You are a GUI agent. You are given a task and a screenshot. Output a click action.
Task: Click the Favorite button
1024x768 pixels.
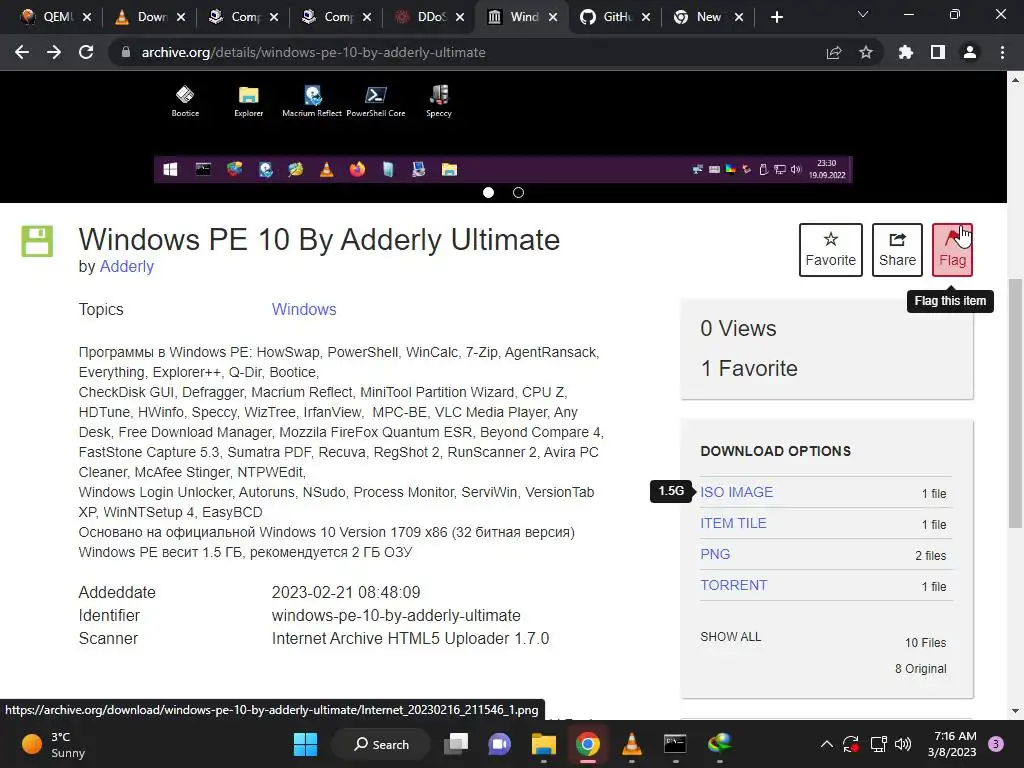[831, 250]
